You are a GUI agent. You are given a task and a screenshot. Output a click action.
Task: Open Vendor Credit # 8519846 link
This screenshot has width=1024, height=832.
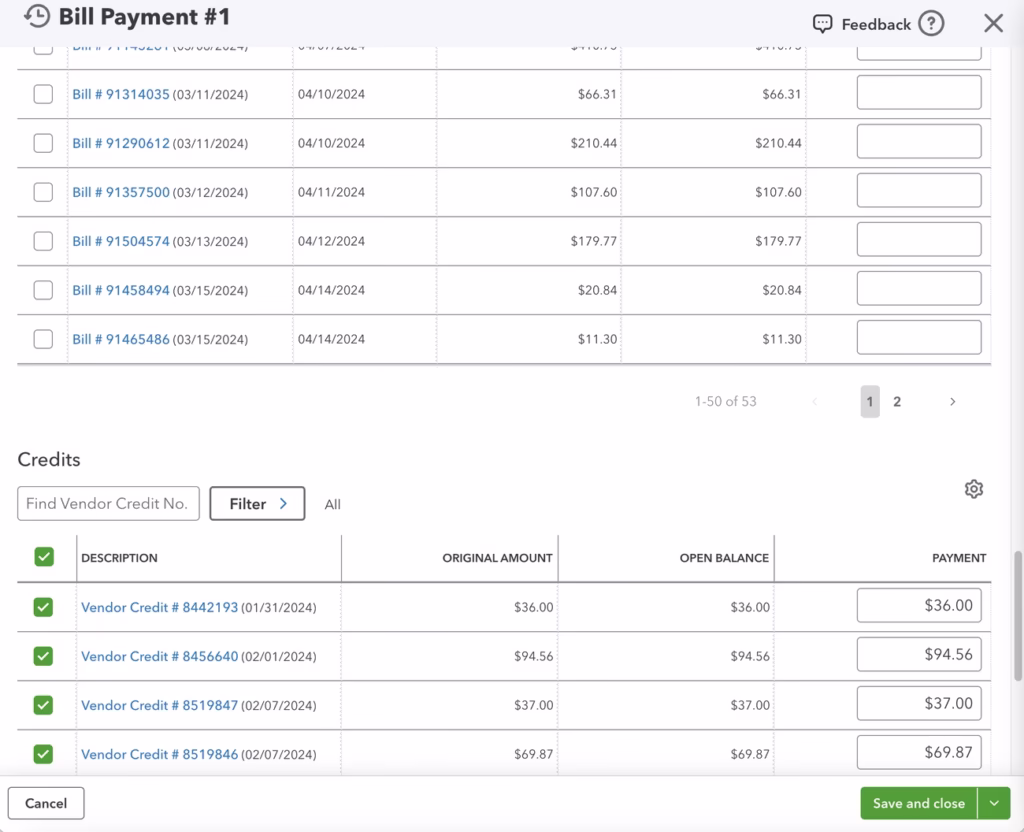159,754
